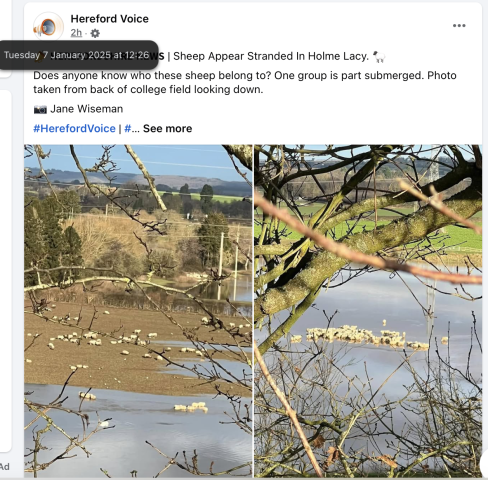Click the date tooltip Tuesday 7 January 2025
The height and width of the screenshot is (480, 488).
coord(79,55)
